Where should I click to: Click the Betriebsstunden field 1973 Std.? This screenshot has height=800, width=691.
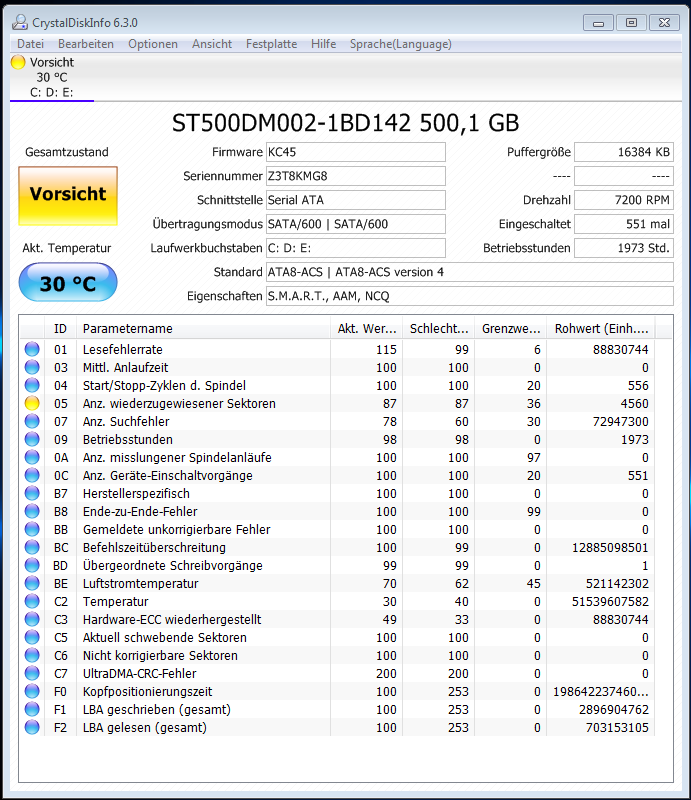click(x=624, y=248)
